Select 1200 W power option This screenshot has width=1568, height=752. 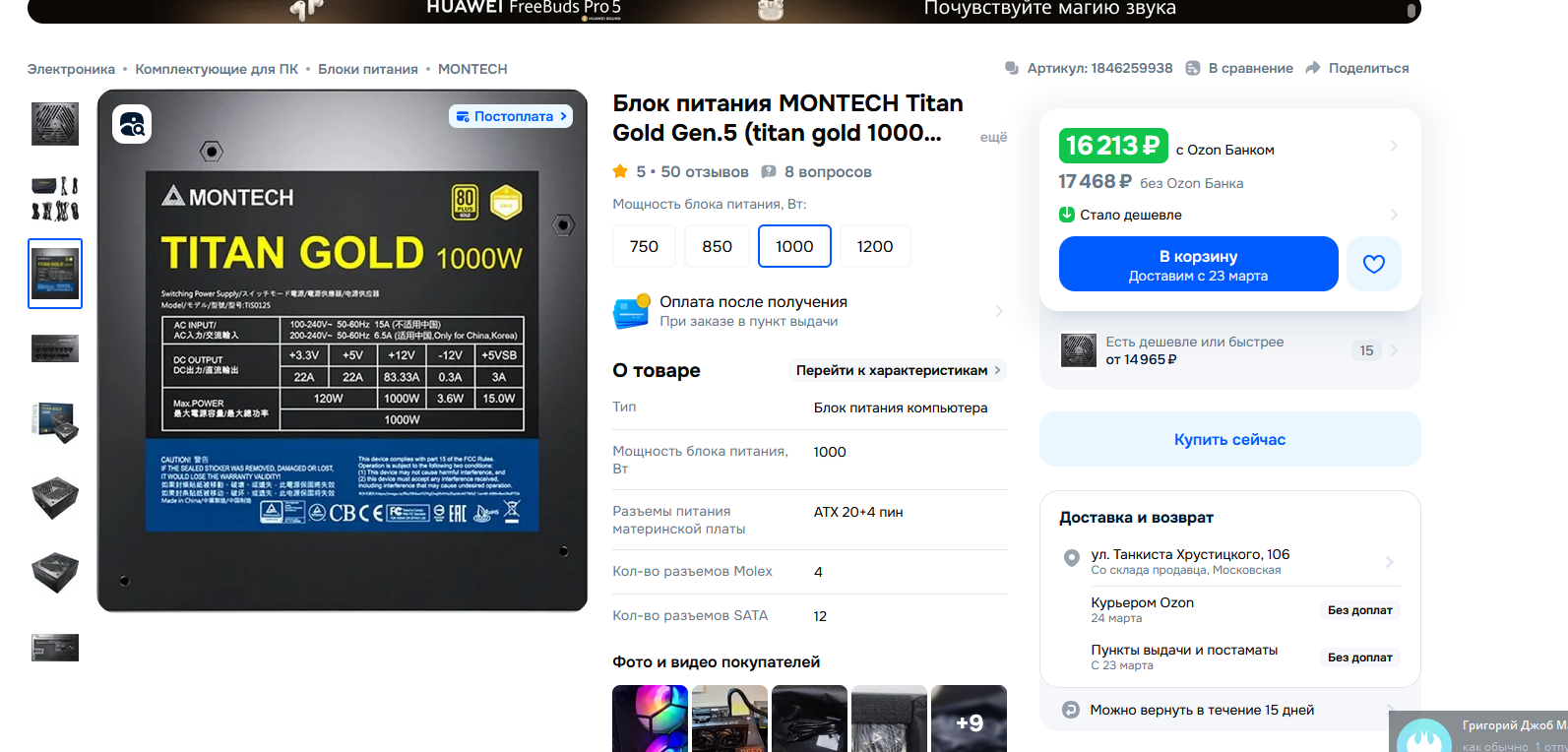pos(875,246)
